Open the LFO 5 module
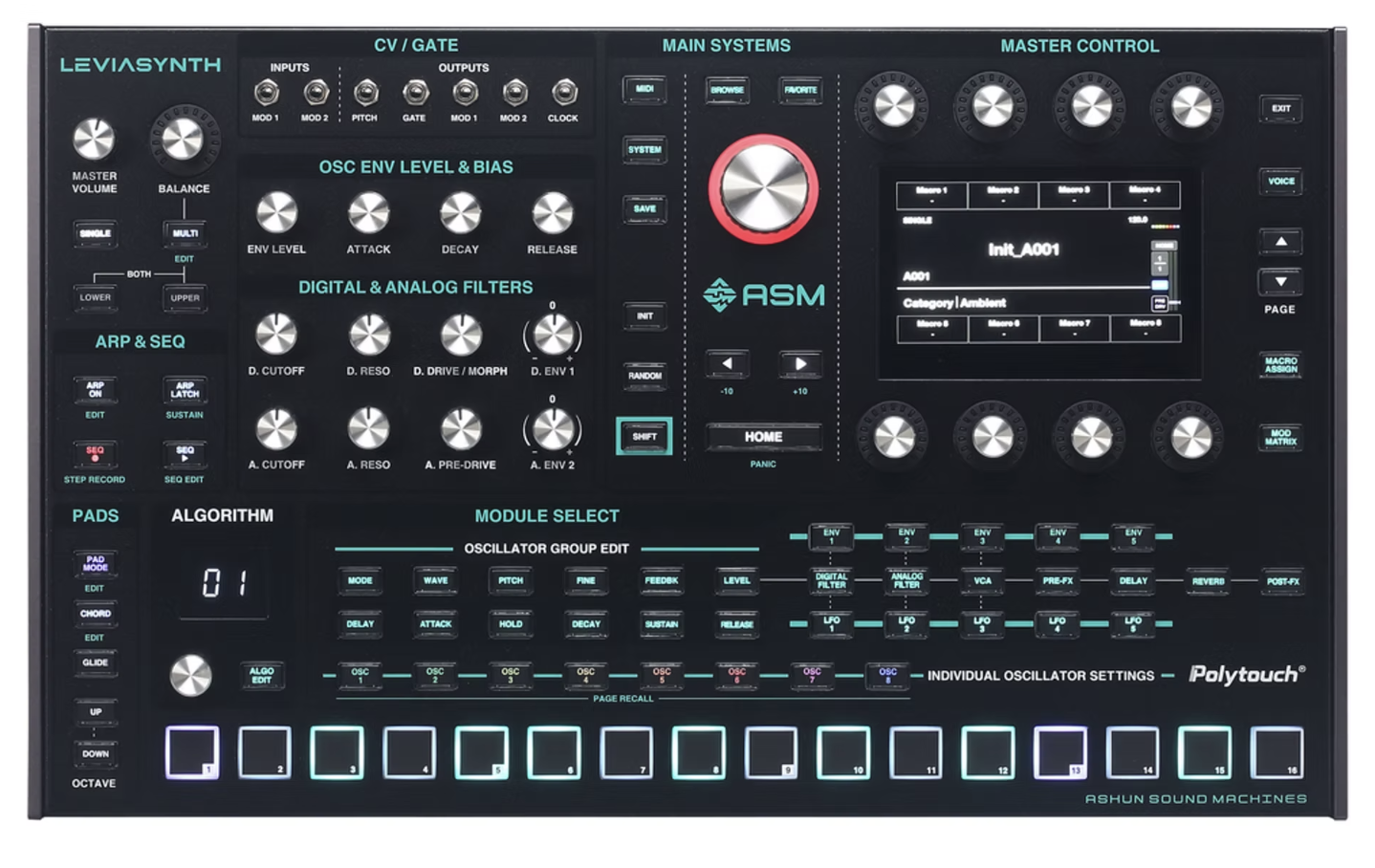This screenshot has width=1375, height=868. point(1133,623)
